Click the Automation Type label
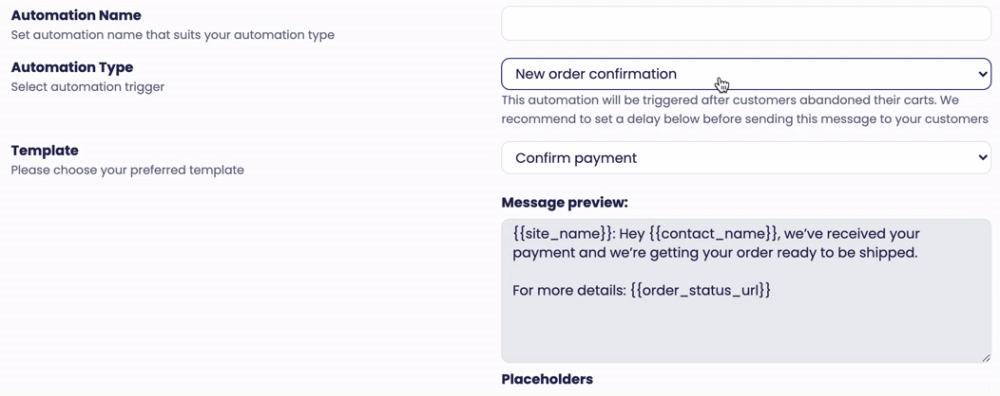1000x396 pixels. click(72, 67)
